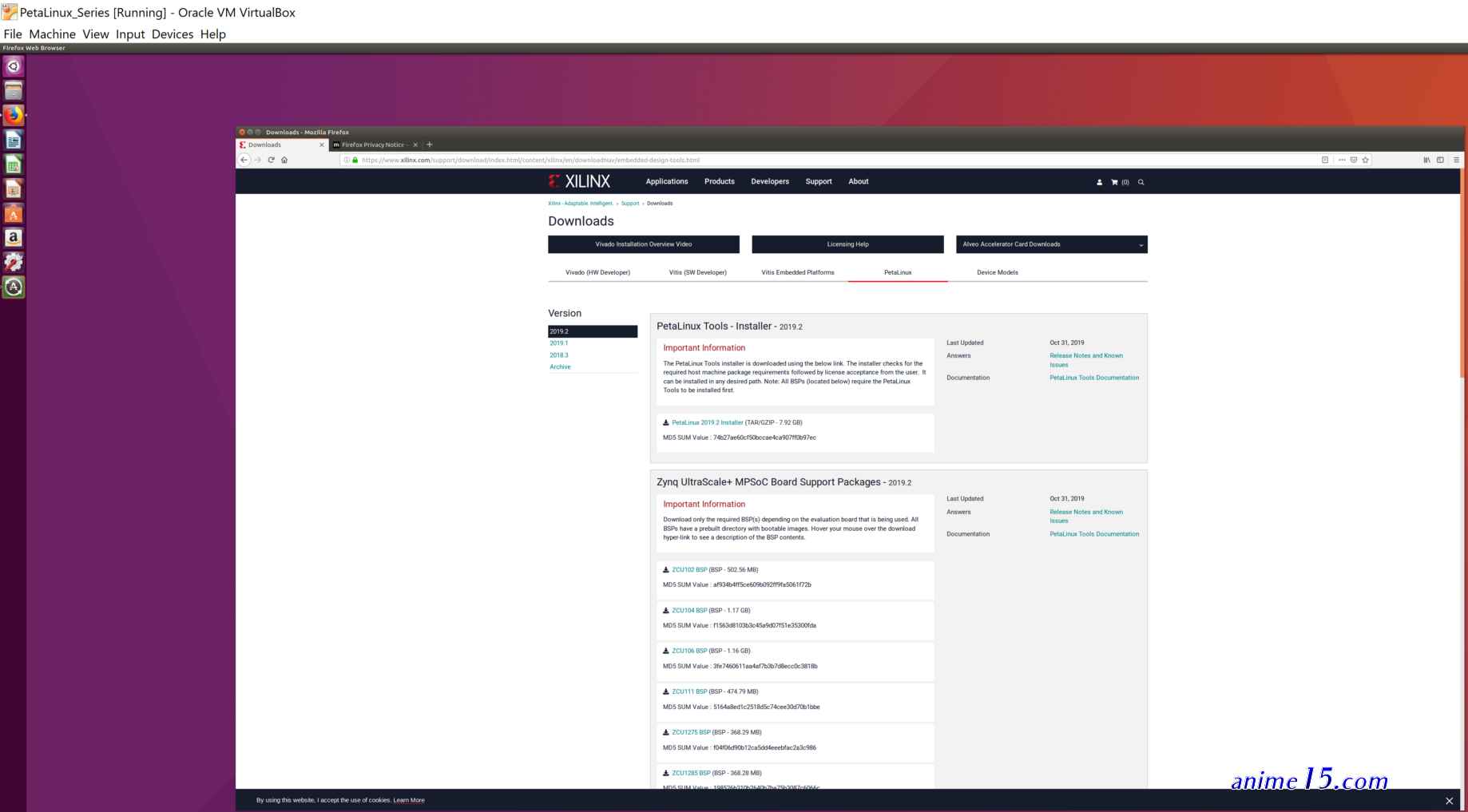Open the Firefox Library button
The width and height of the screenshot is (1468, 812).
point(1426,160)
